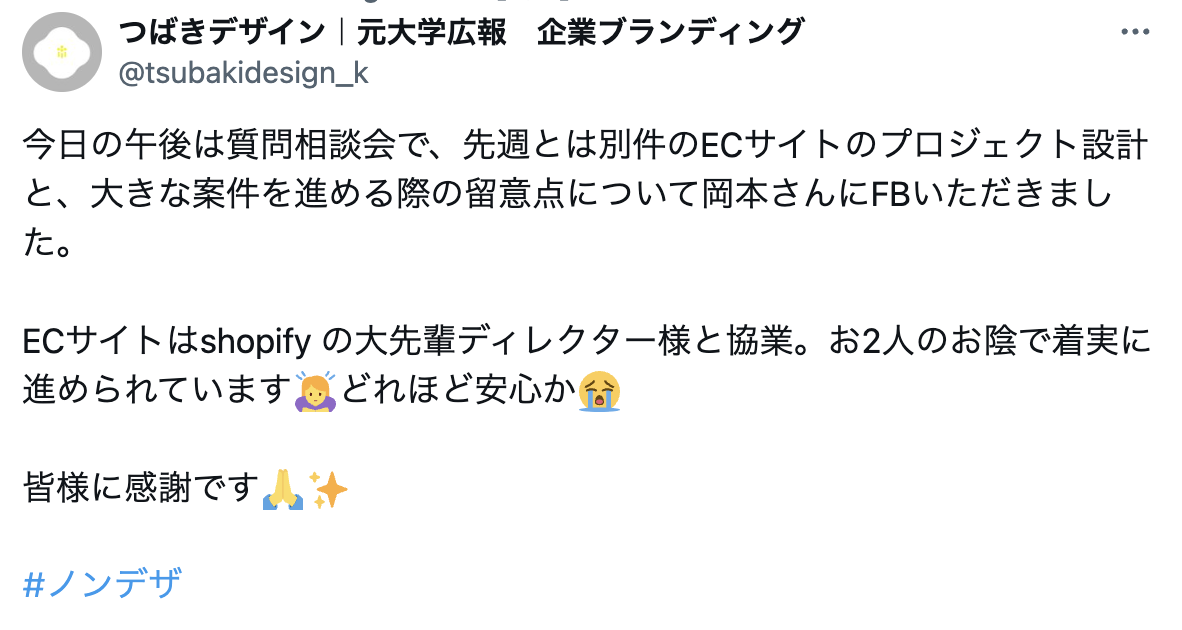This screenshot has width=1182, height=630.
Task: Click the first line starting 今日の午後は質問相談会
Action: coord(586,145)
